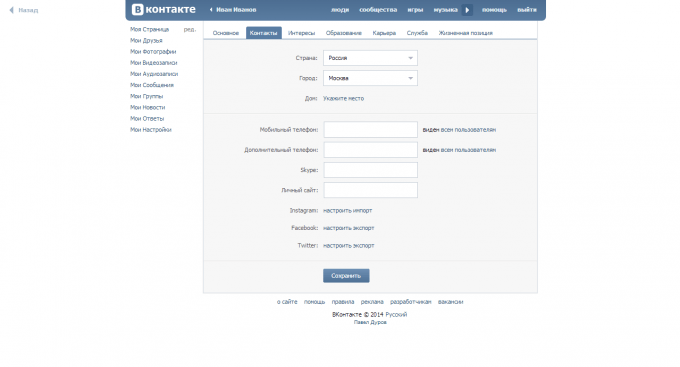
Task: Focus the Мобильный телефон input field
Action: tap(371, 130)
